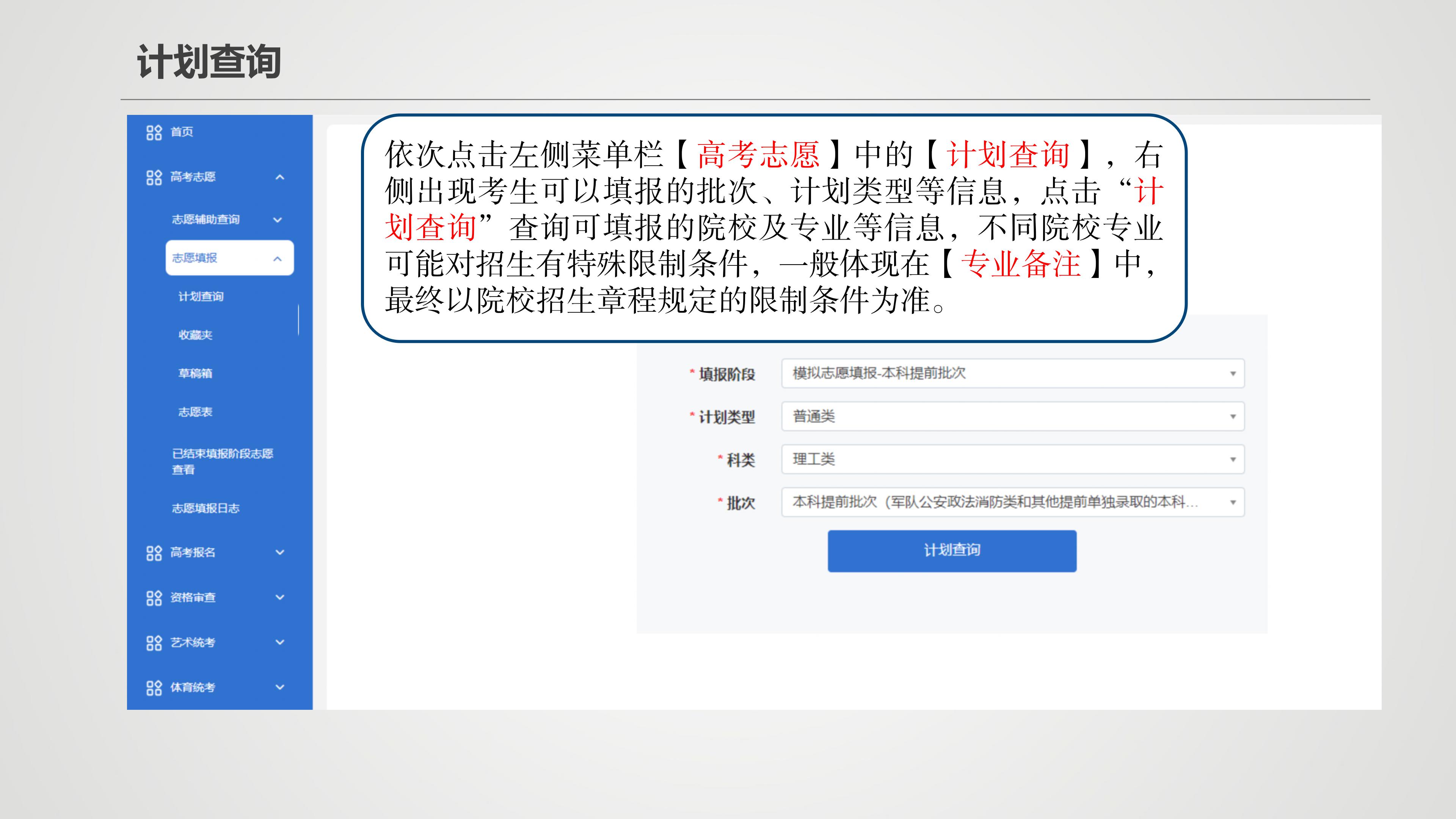Open 已结束填报阶段志愿查看 menu item
Image resolution: width=1456 pixels, height=819 pixels.
223,461
